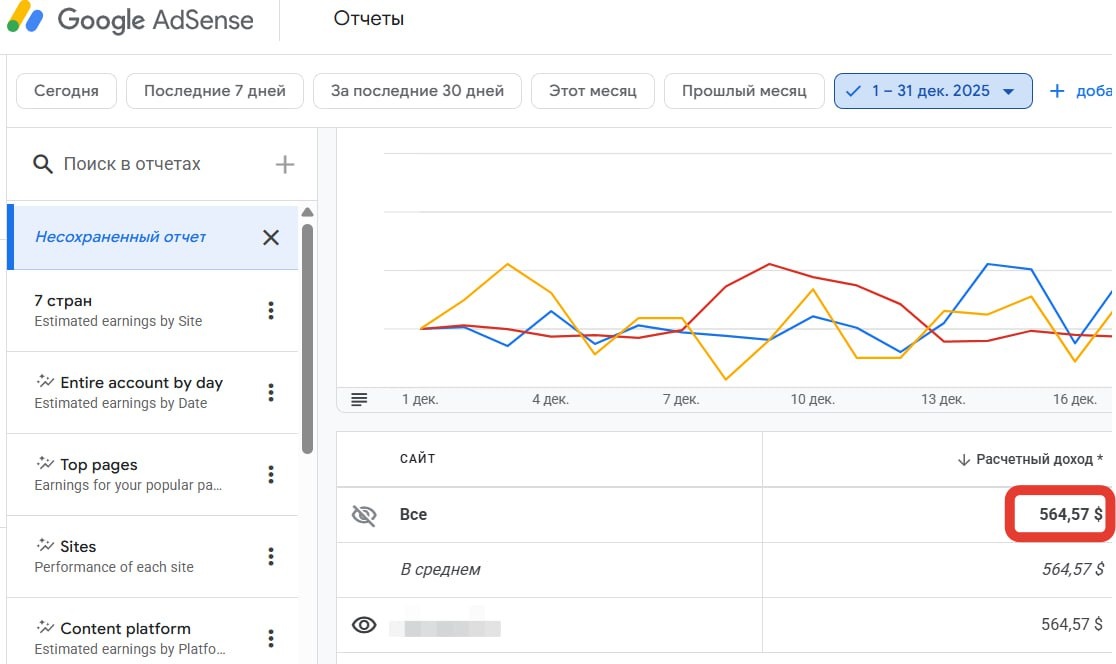This screenshot has height=664, width=1116.
Task: Select the Последние 7 дней filter
Action: [x=215, y=91]
